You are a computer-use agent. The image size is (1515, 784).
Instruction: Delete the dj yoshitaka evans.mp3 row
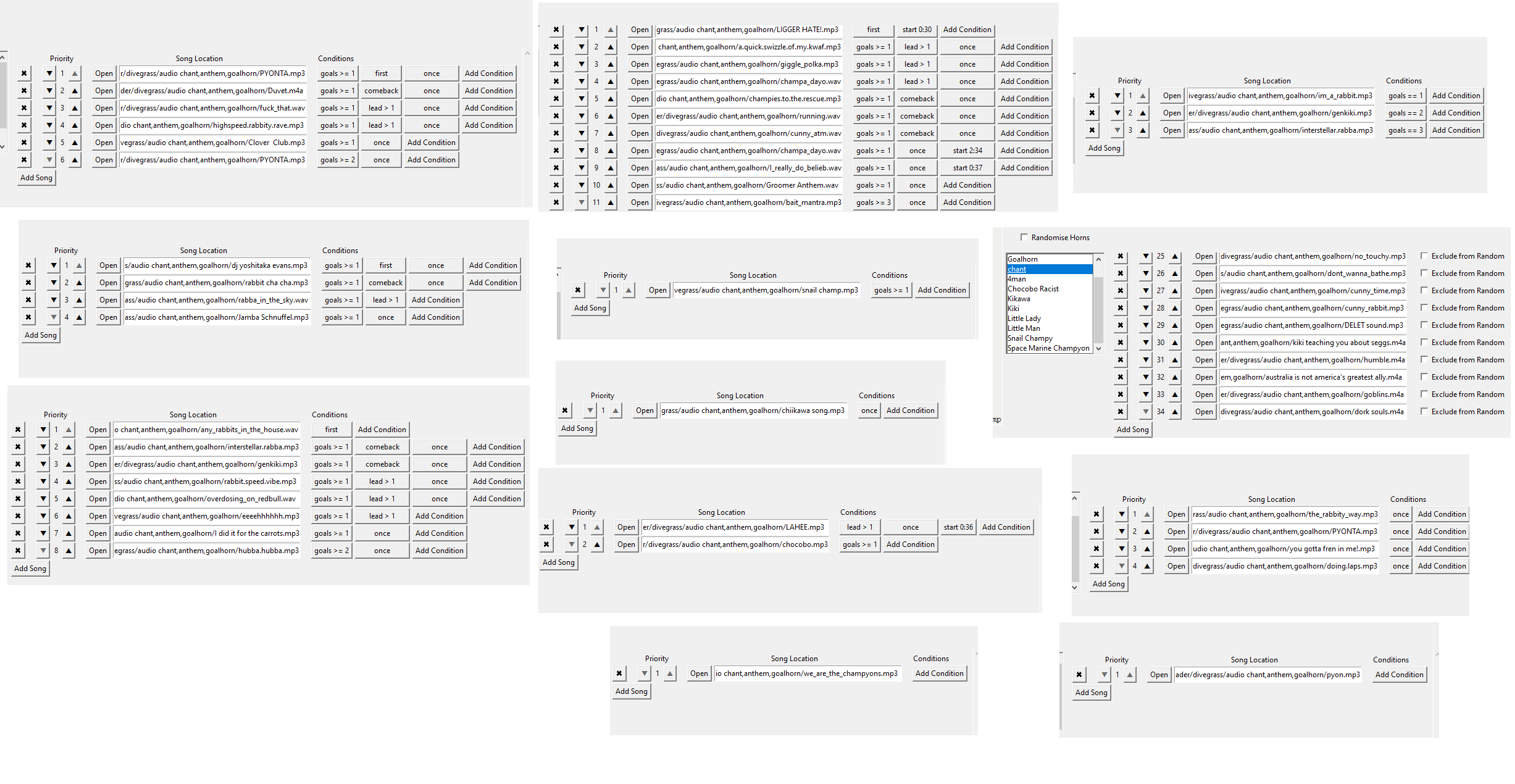coord(28,265)
